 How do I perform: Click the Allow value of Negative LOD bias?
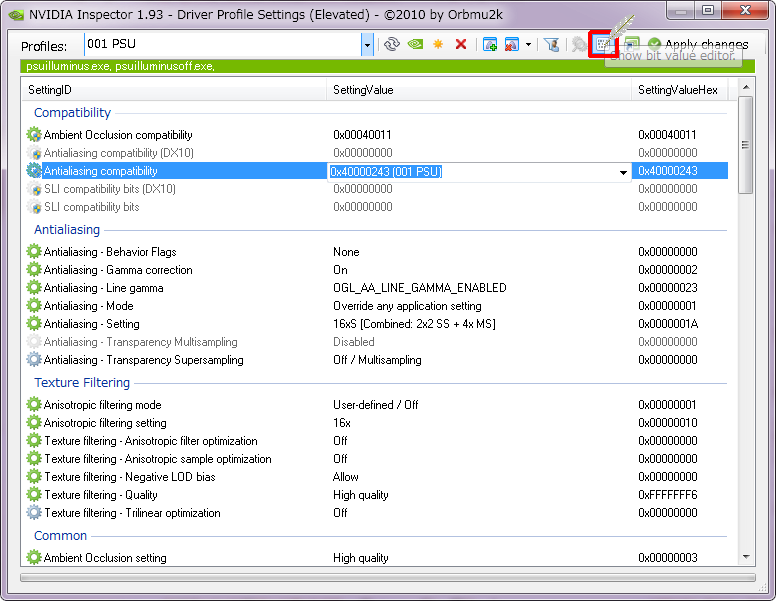point(345,477)
